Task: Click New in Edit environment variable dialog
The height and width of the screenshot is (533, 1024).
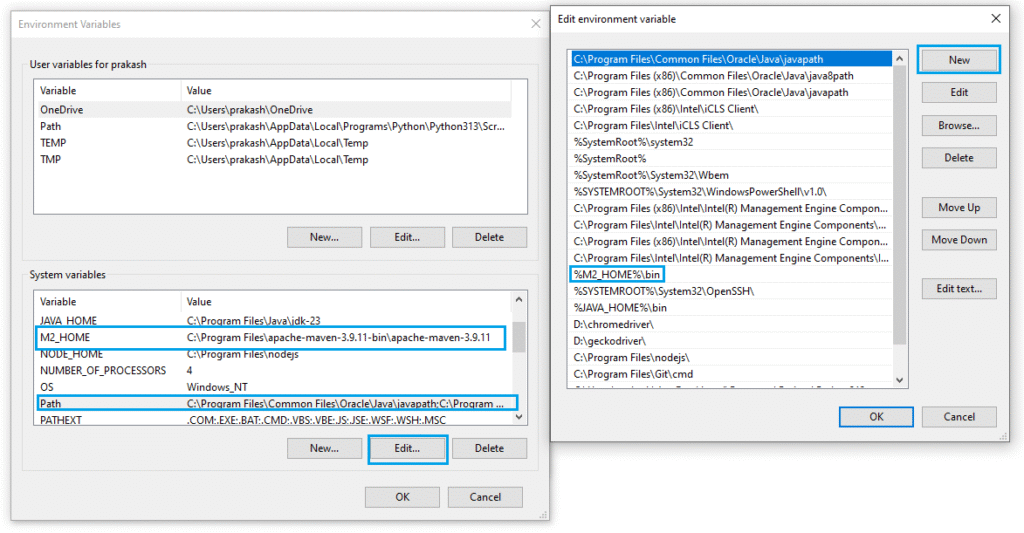Action: (959, 59)
